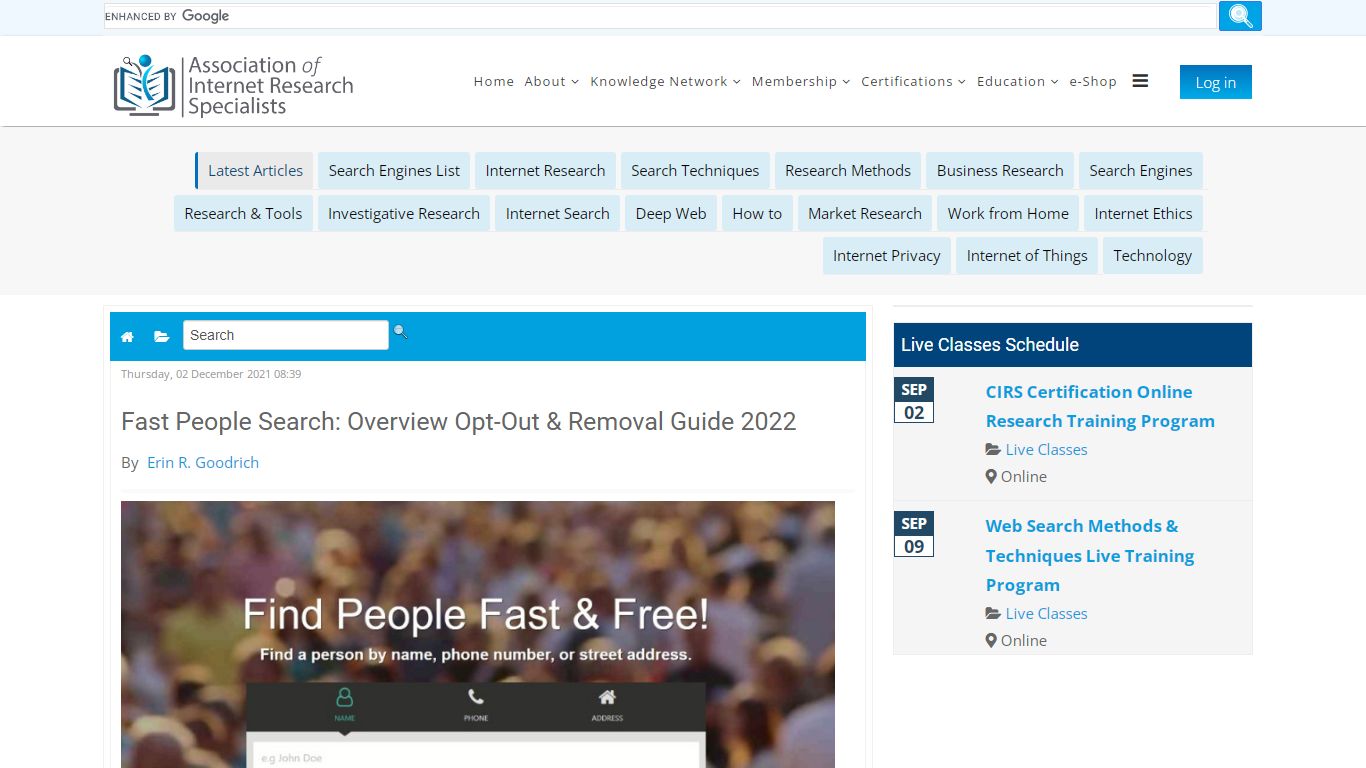Open the Technology category
The width and height of the screenshot is (1366, 768).
coord(1152,256)
